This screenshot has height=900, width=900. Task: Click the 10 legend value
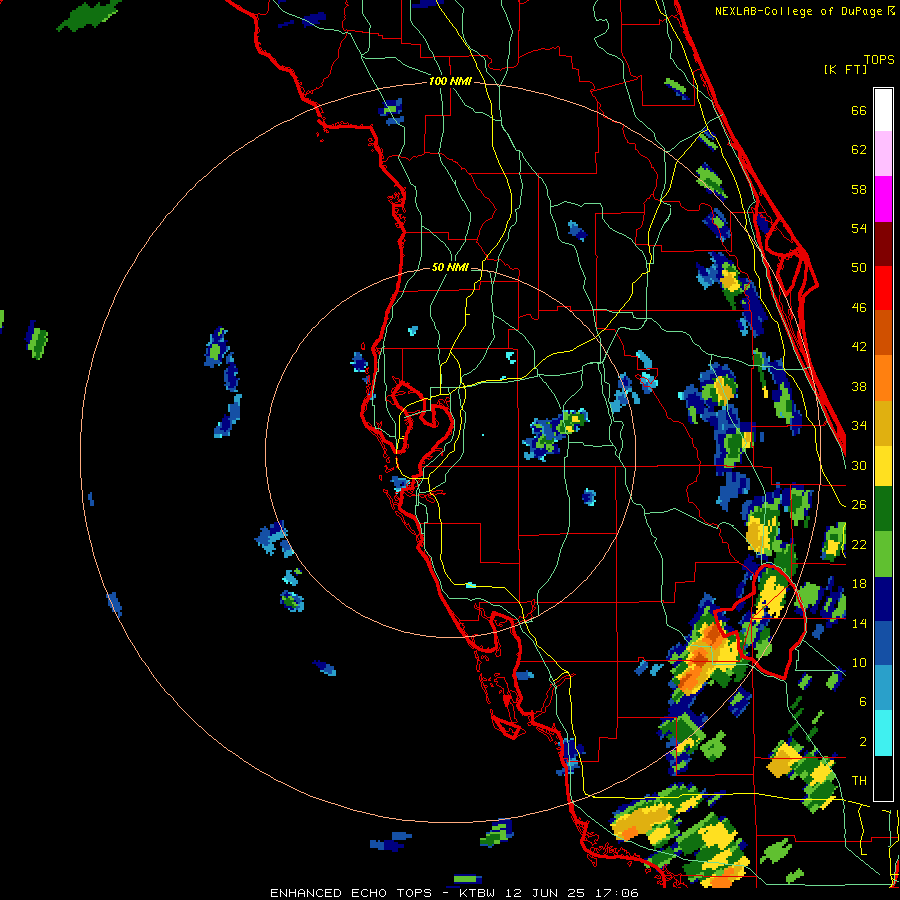pyautogui.click(x=859, y=662)
